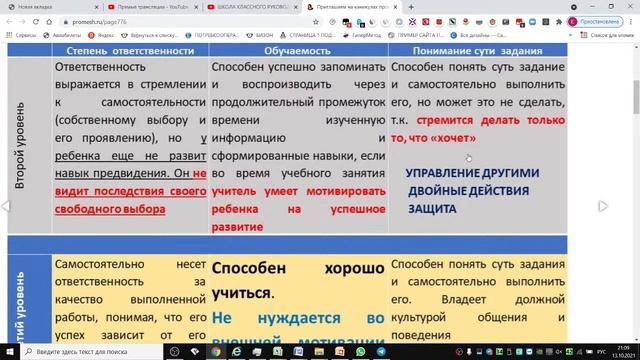Open the СТРАНИЦА 1 ПОД bookmark
This screenshot has width=640, height=360.
[x=308, y=36]
